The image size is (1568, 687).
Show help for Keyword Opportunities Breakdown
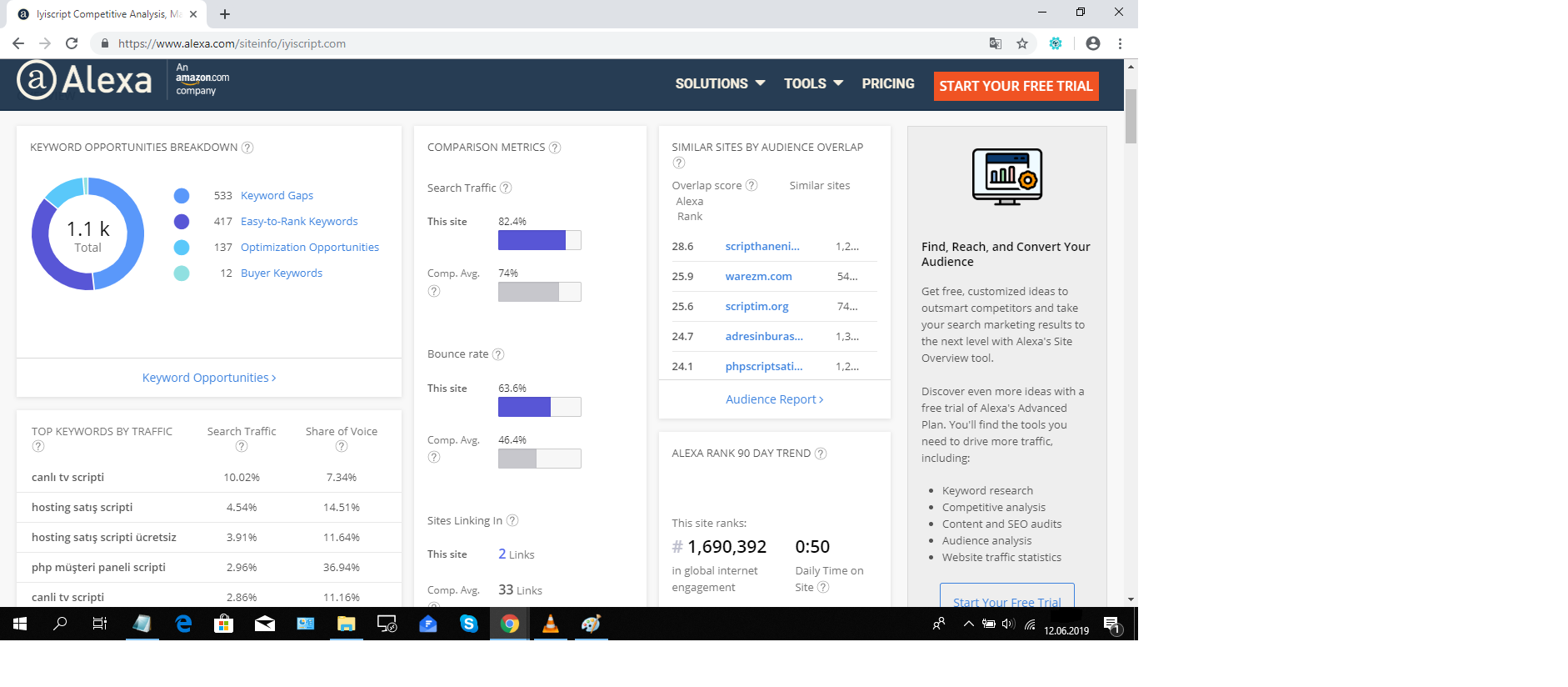click(x=247, y=148)
